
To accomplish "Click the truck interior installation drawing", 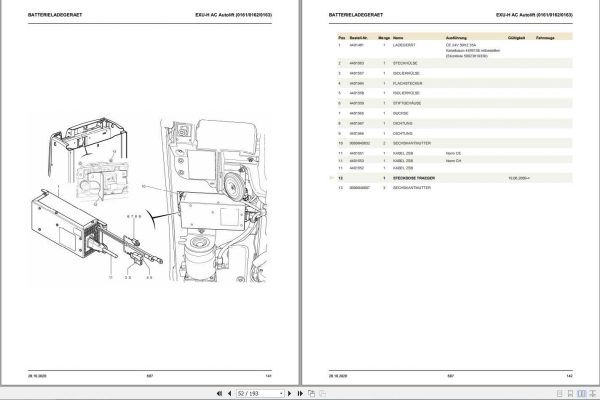I will coord(214,201).
